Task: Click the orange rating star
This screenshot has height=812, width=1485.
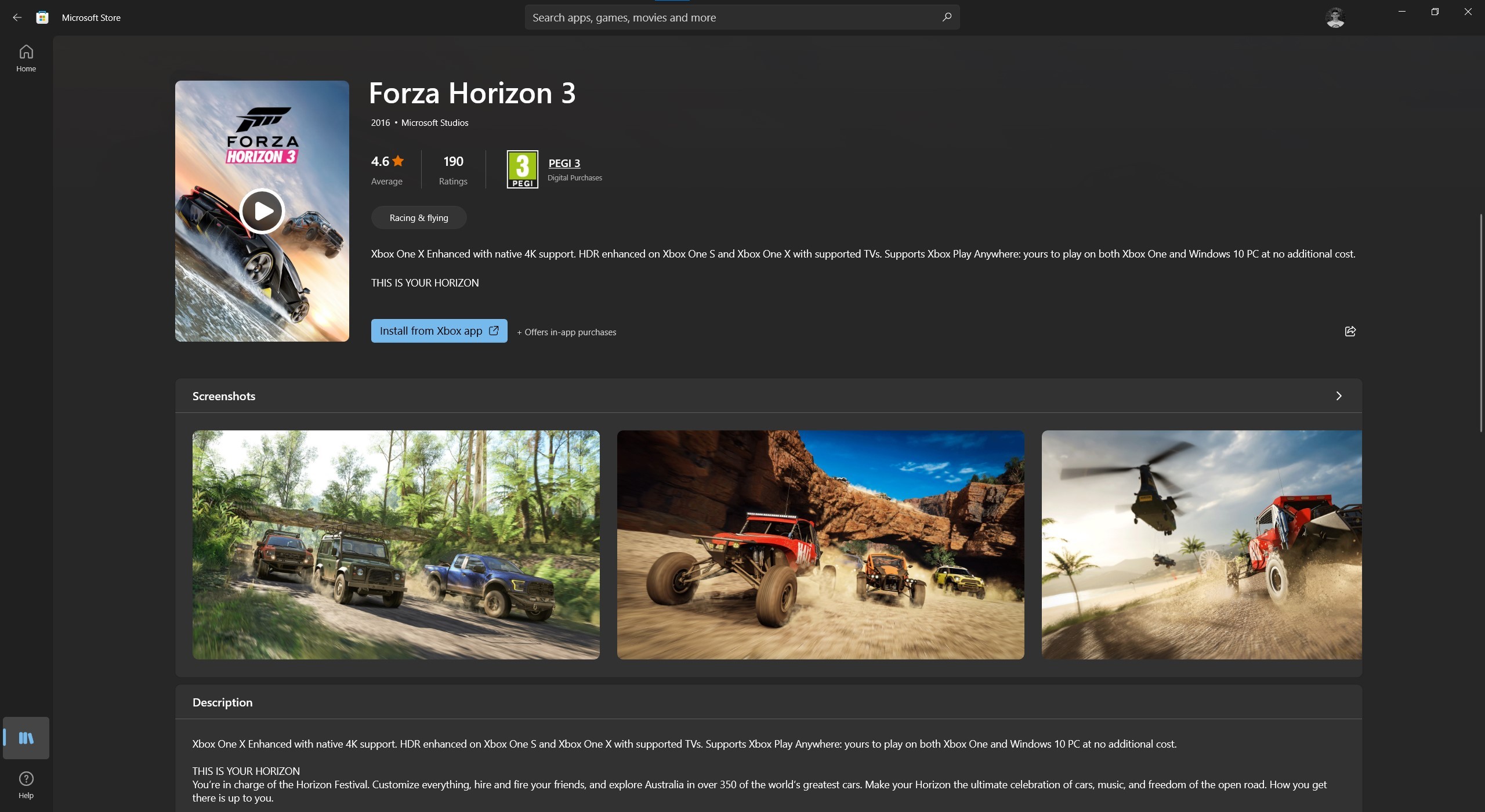Action: [398, 161]
